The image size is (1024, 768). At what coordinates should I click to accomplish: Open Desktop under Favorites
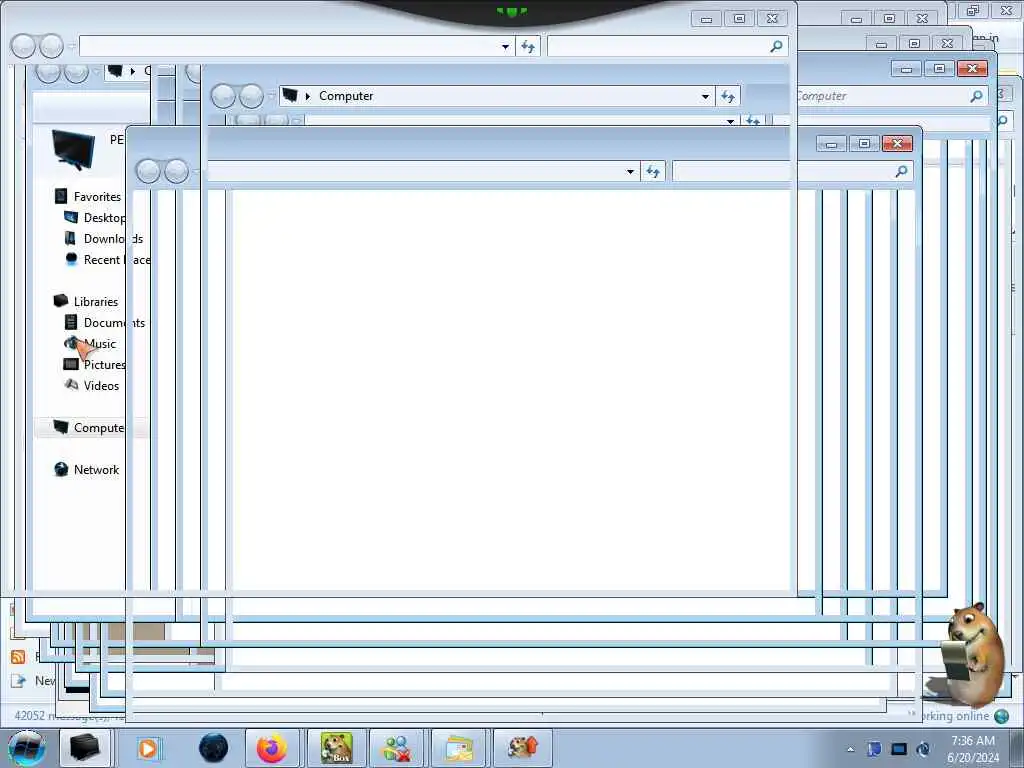point(95,217)
